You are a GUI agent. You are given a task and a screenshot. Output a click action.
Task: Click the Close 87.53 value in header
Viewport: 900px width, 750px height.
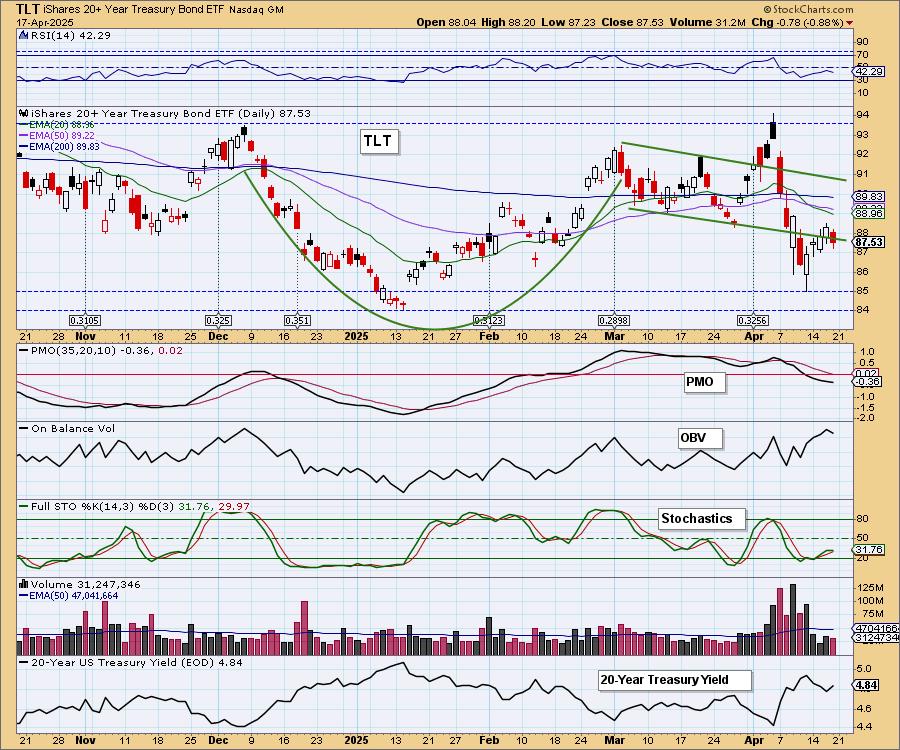tap(633, 22)
